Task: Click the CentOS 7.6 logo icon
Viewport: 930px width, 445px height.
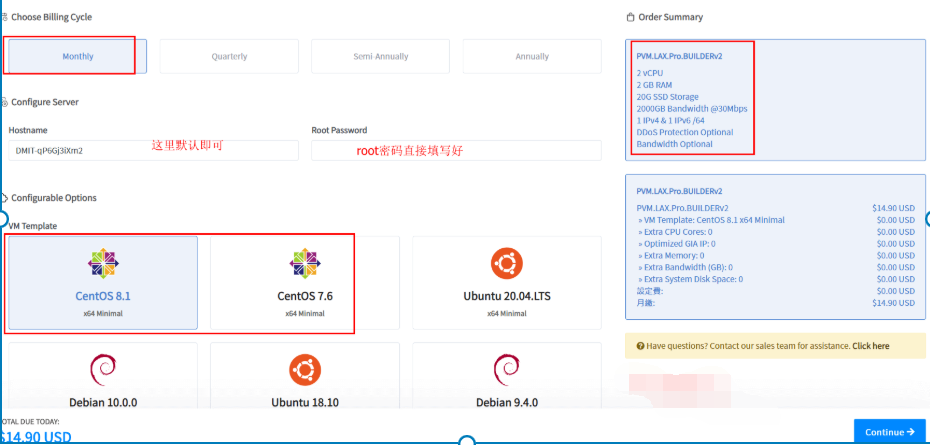Action: [x=304, y=263]
